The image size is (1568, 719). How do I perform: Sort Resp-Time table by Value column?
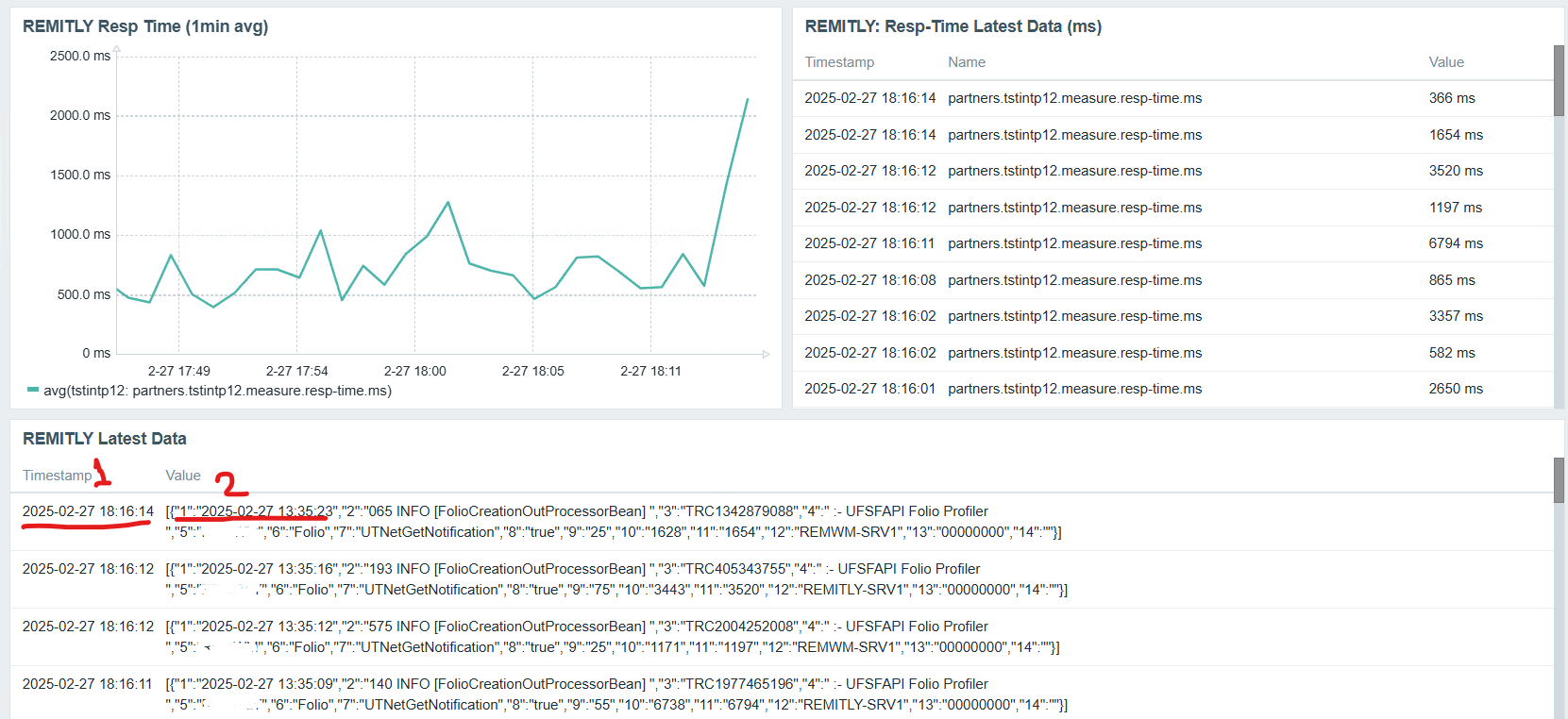pyautogui.click(x=1446, y=62)
